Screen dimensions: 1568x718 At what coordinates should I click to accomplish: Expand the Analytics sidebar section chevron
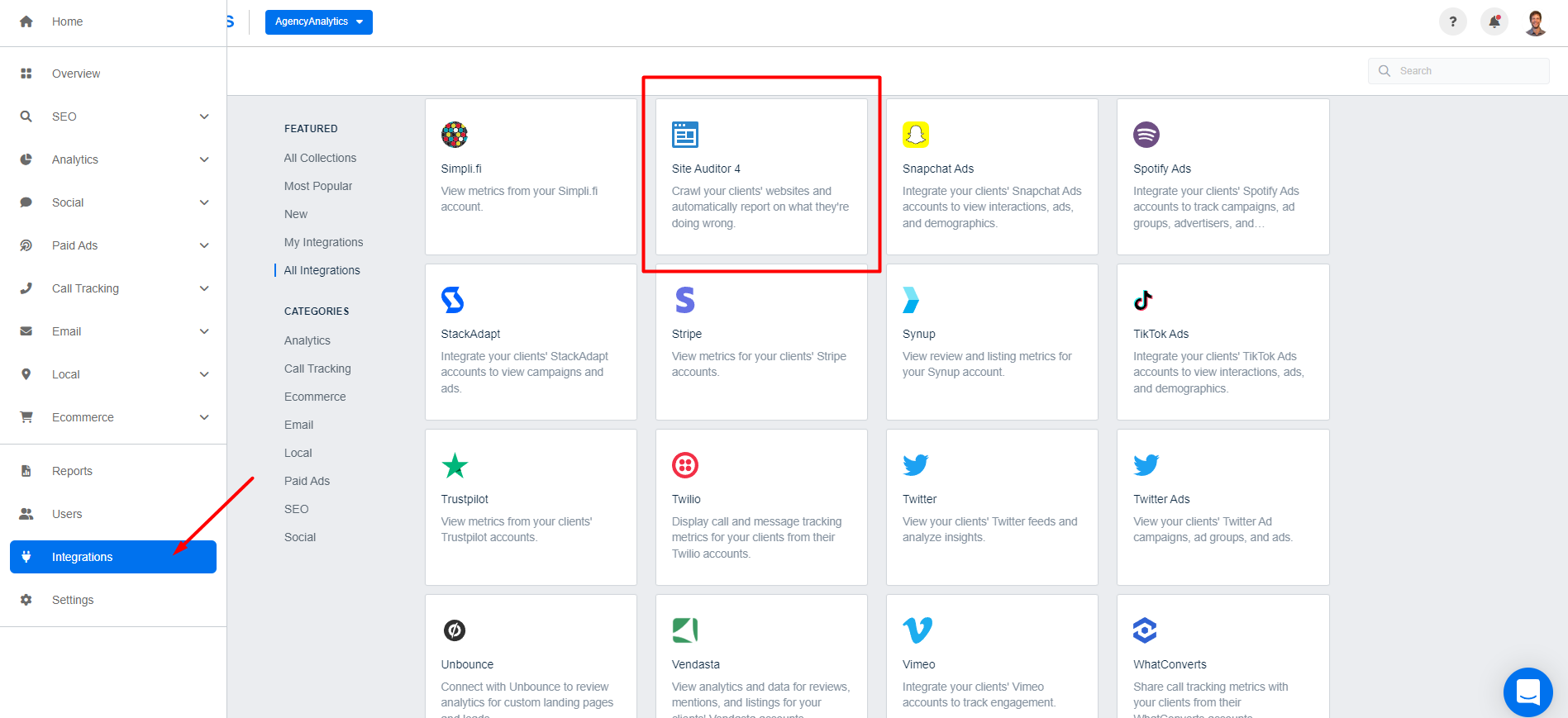click(x=204, y=159)
